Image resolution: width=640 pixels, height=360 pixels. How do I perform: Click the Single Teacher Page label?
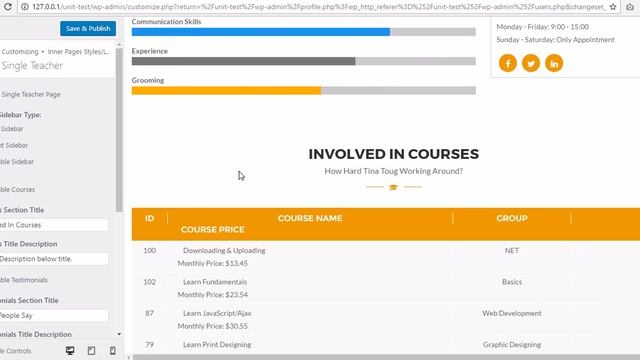tap(31, 95)
